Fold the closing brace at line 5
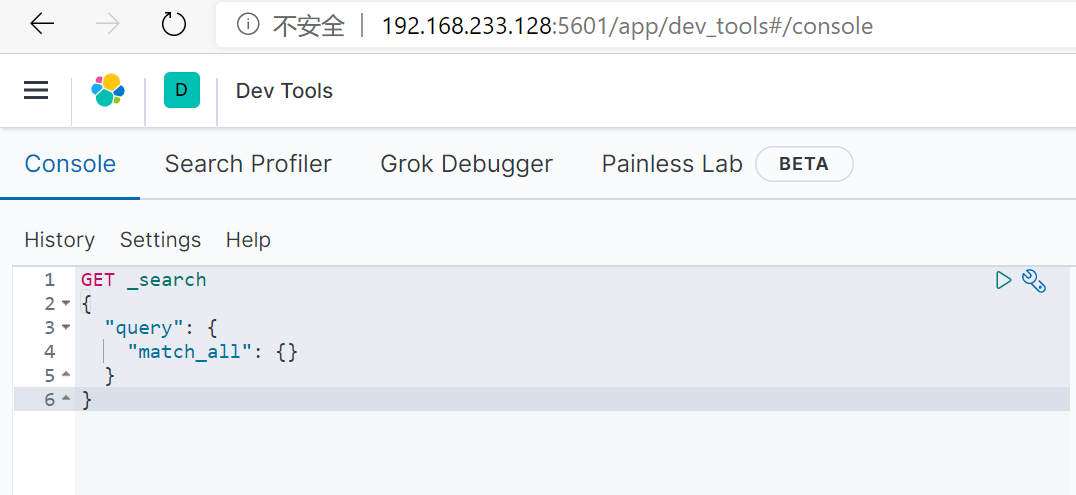 point(66,375)
